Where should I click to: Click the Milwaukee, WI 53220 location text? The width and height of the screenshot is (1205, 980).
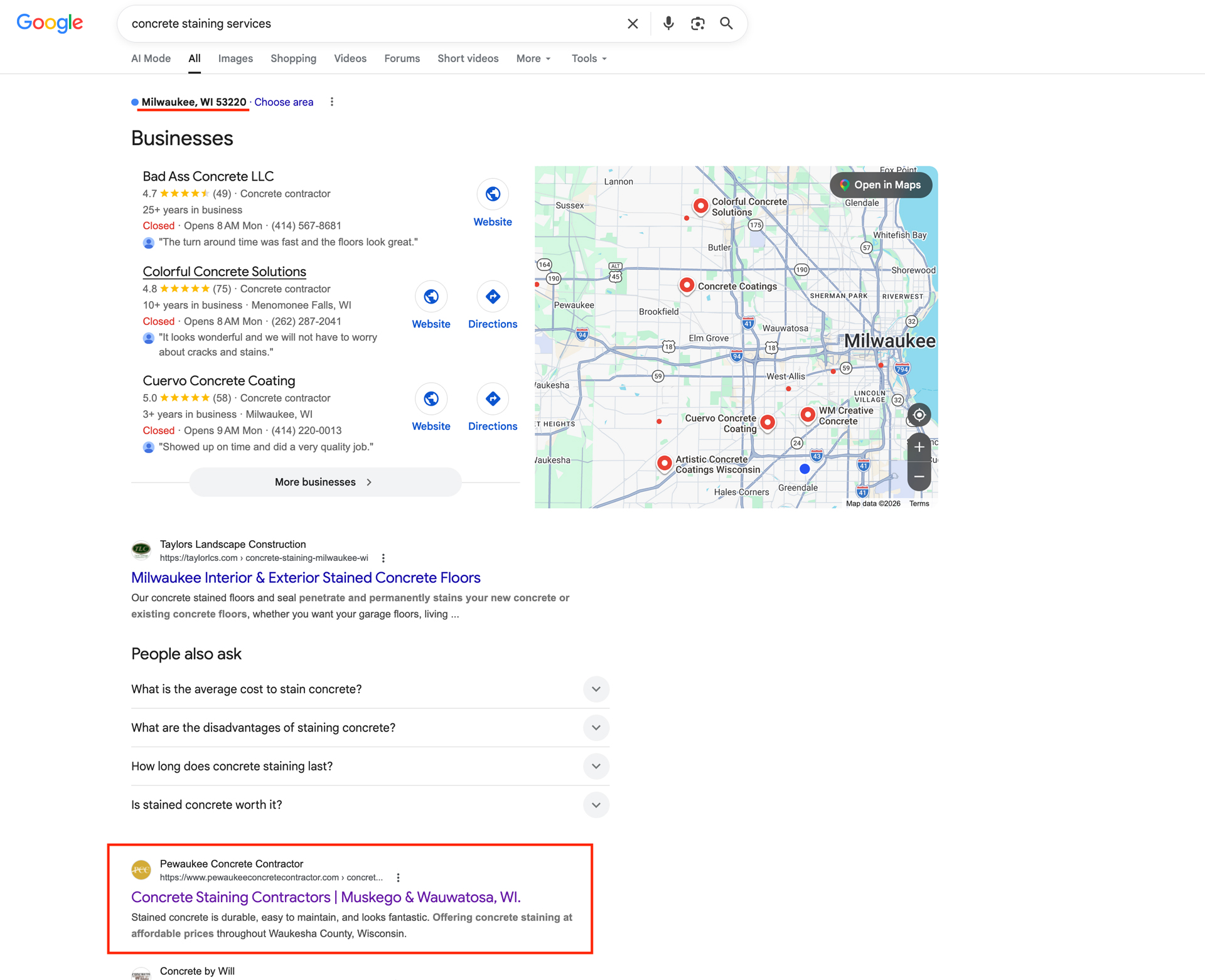194,102
